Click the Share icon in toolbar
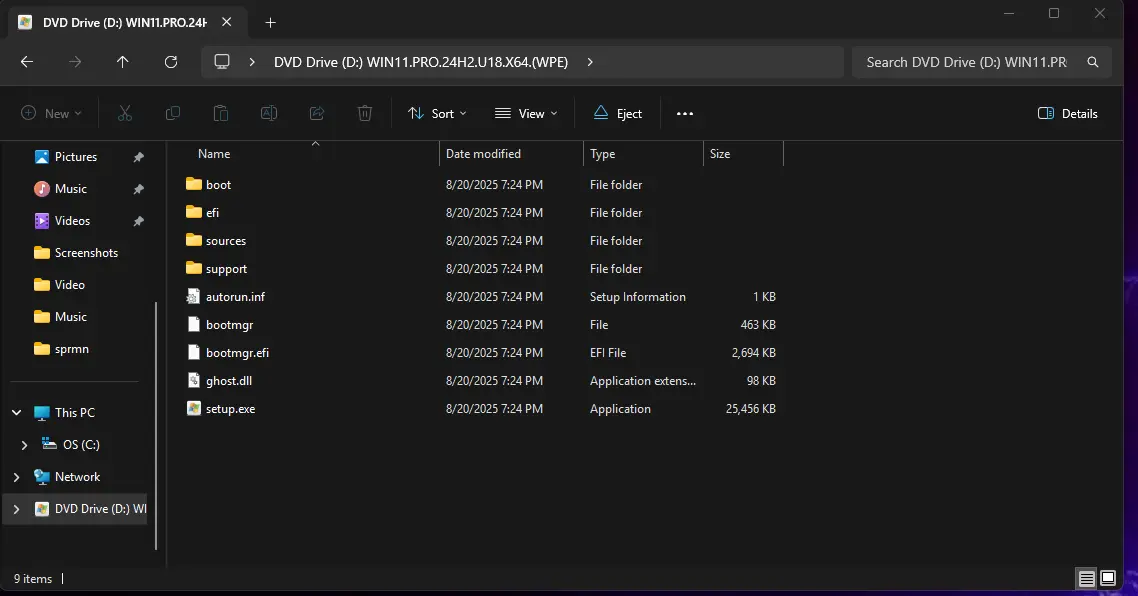The width and height of the screenshot is (1138, 596). click(316, 113)
